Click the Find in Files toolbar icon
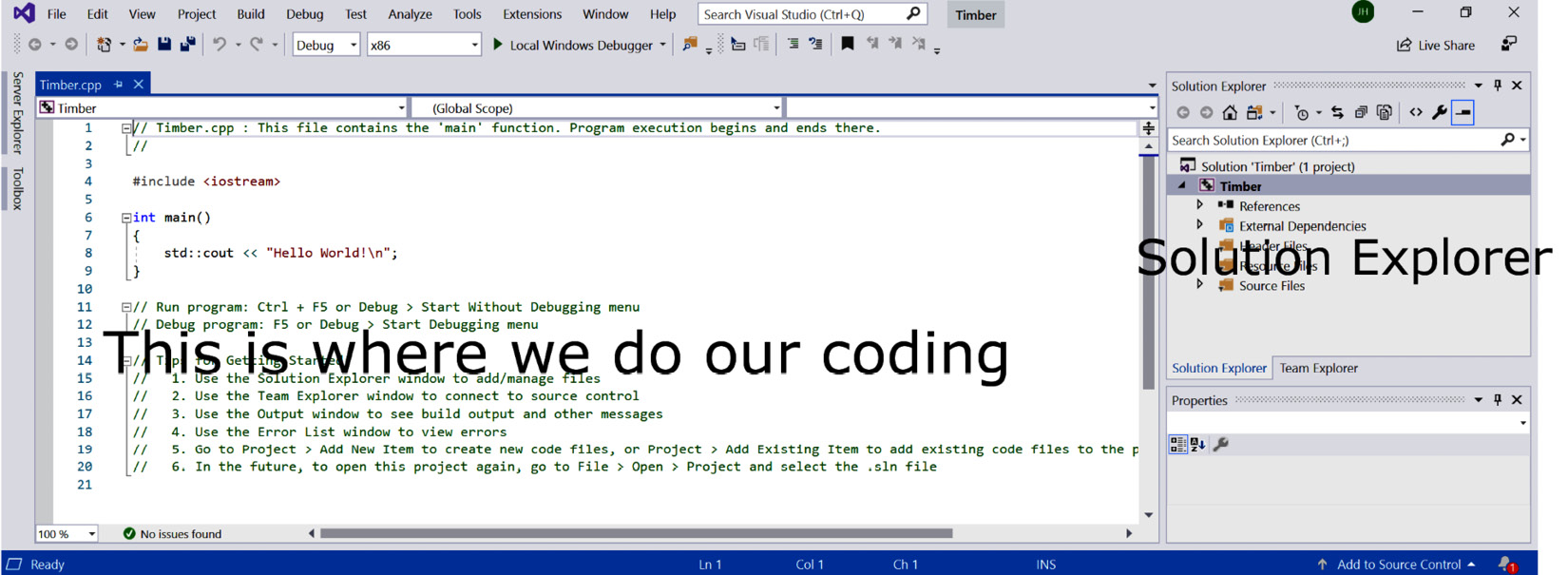The height and width of the screenshot is (575, 1568). pos(690,45)
